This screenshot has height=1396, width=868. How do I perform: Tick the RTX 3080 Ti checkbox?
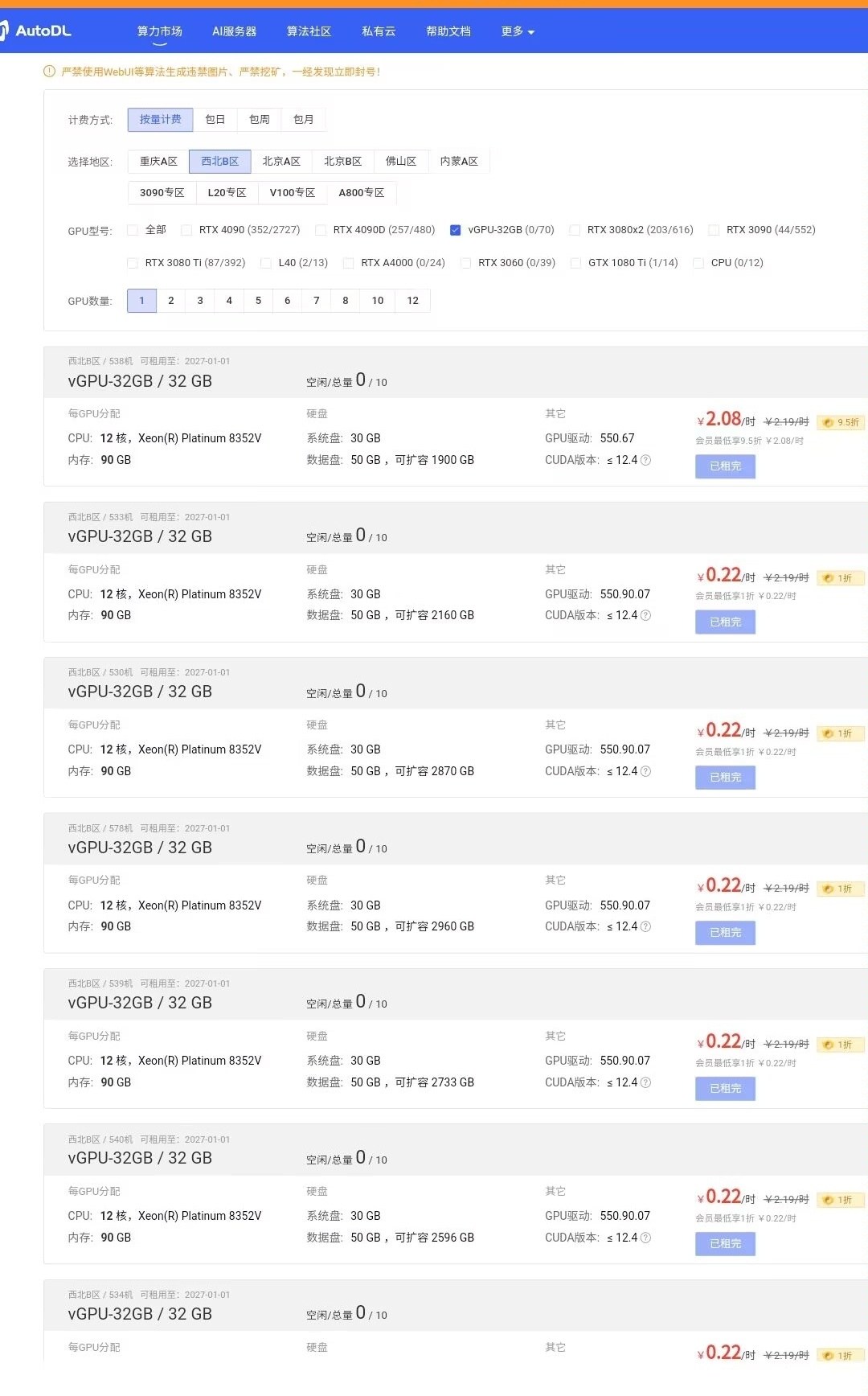click(x=133, y=263)
